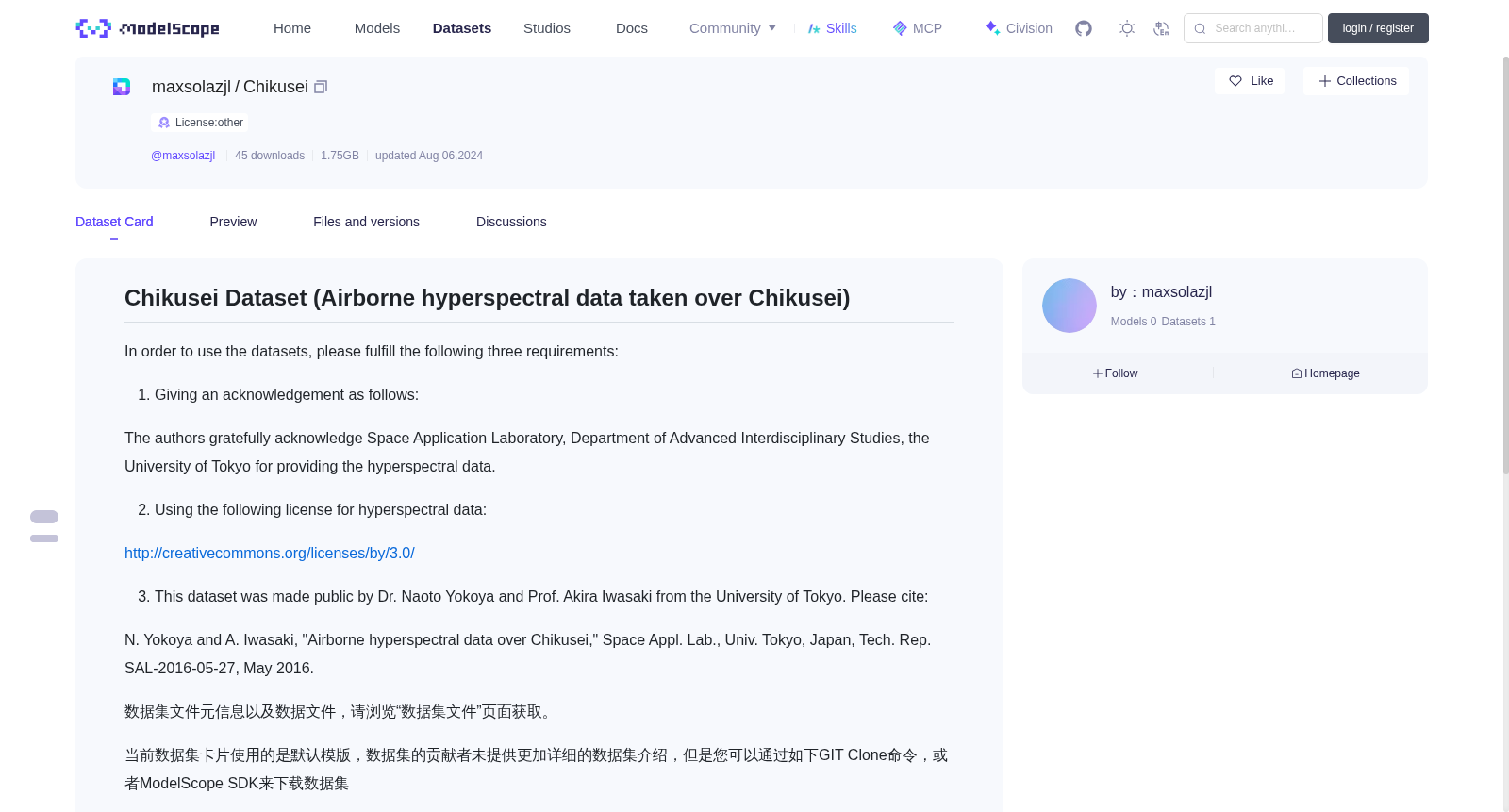Switch language with the translate icon
1509x812 pixels.
pyautogui.click(x=1161, y=28)
